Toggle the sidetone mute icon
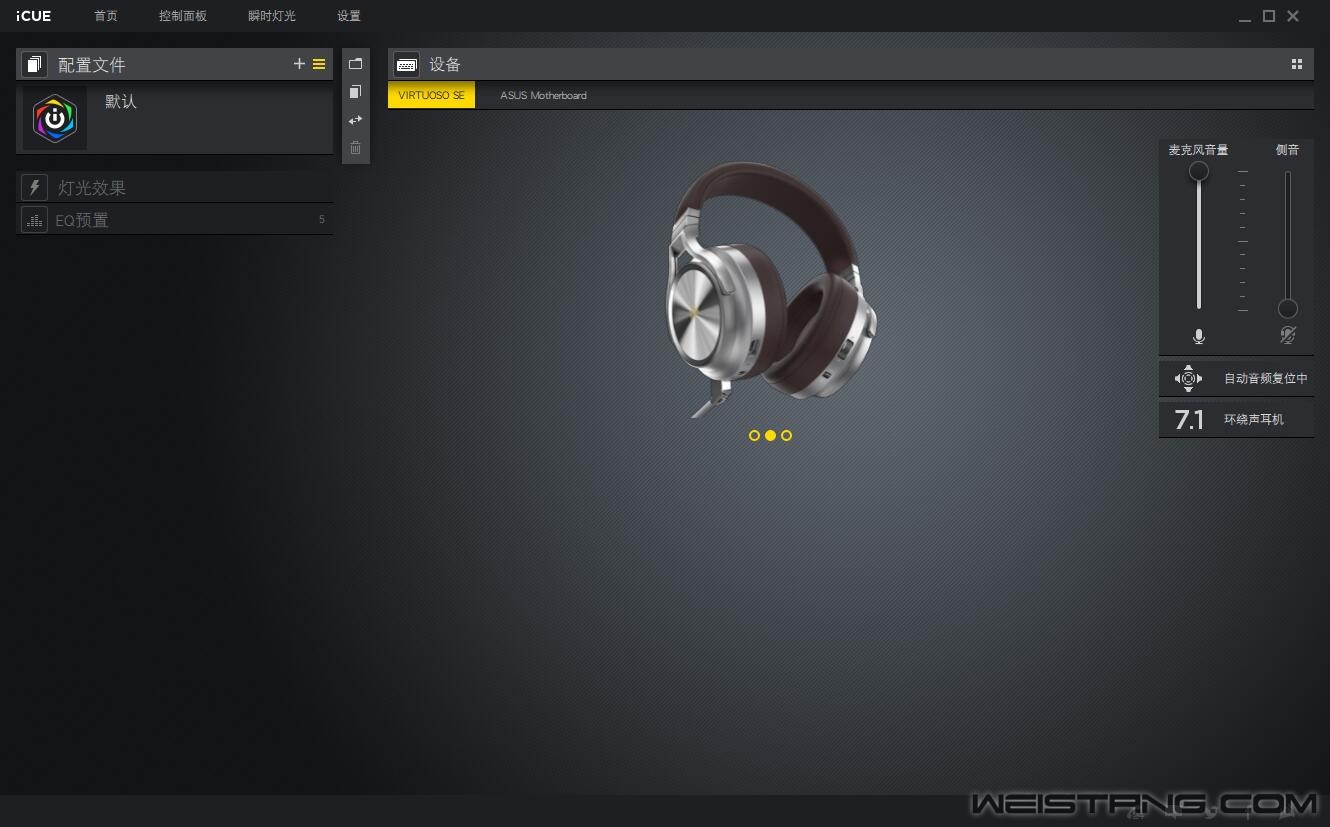1330x827 pixels. click(1288, 336)
